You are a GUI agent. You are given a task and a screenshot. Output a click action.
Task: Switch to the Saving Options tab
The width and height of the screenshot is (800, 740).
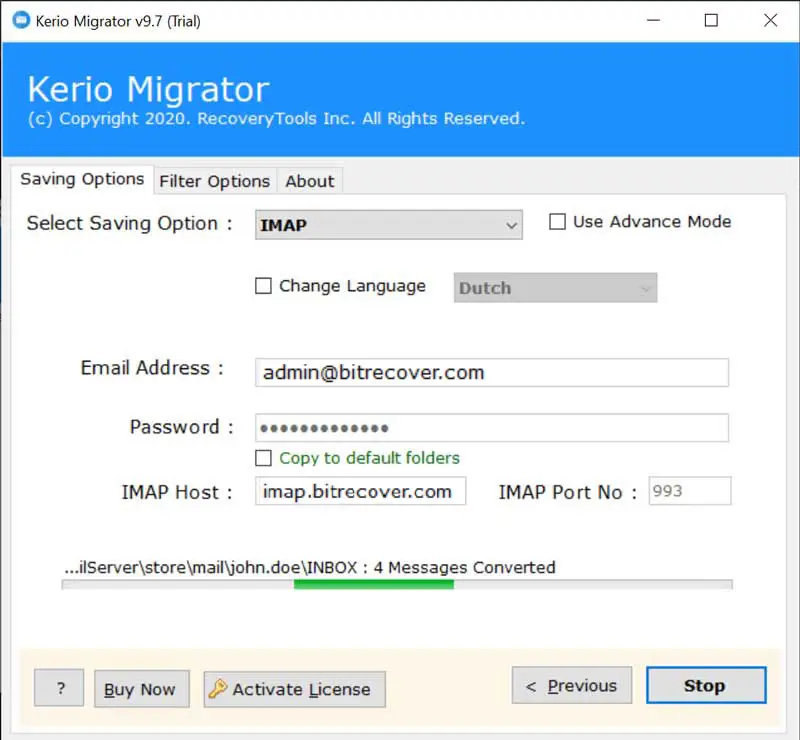pos(82,179)
